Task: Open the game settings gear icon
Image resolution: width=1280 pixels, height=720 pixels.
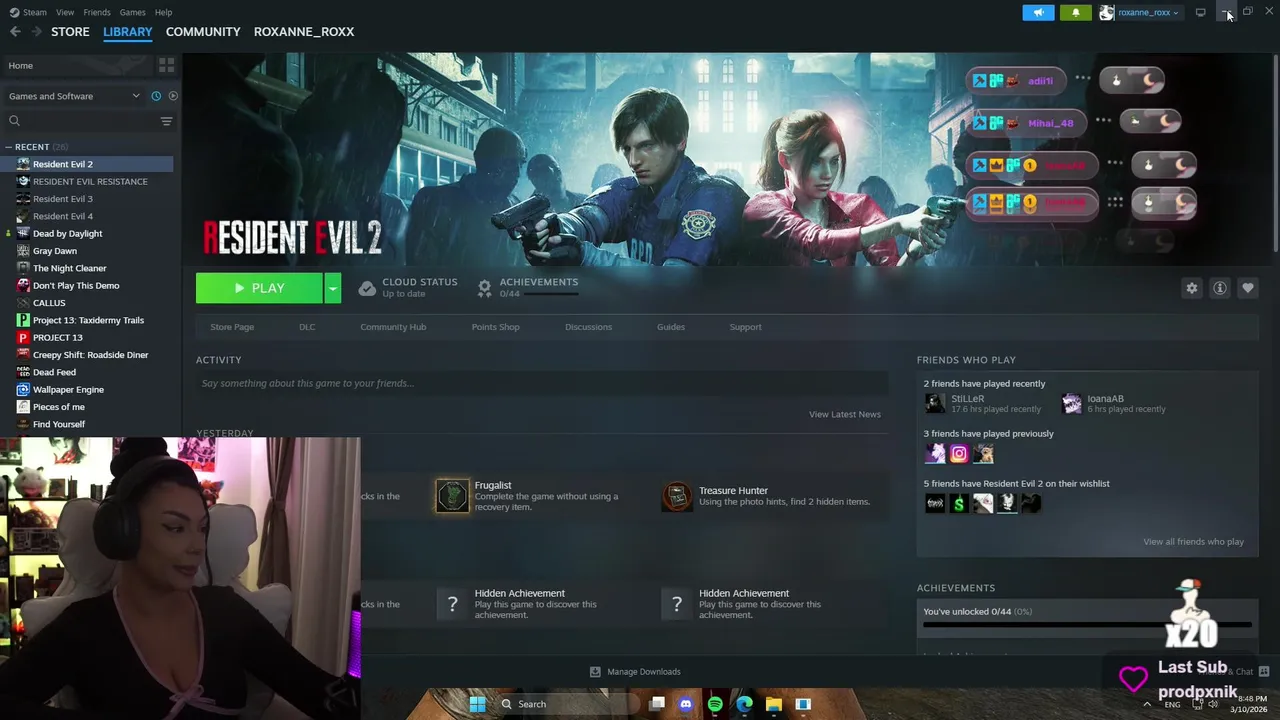Action: [x=1191, y=288]
